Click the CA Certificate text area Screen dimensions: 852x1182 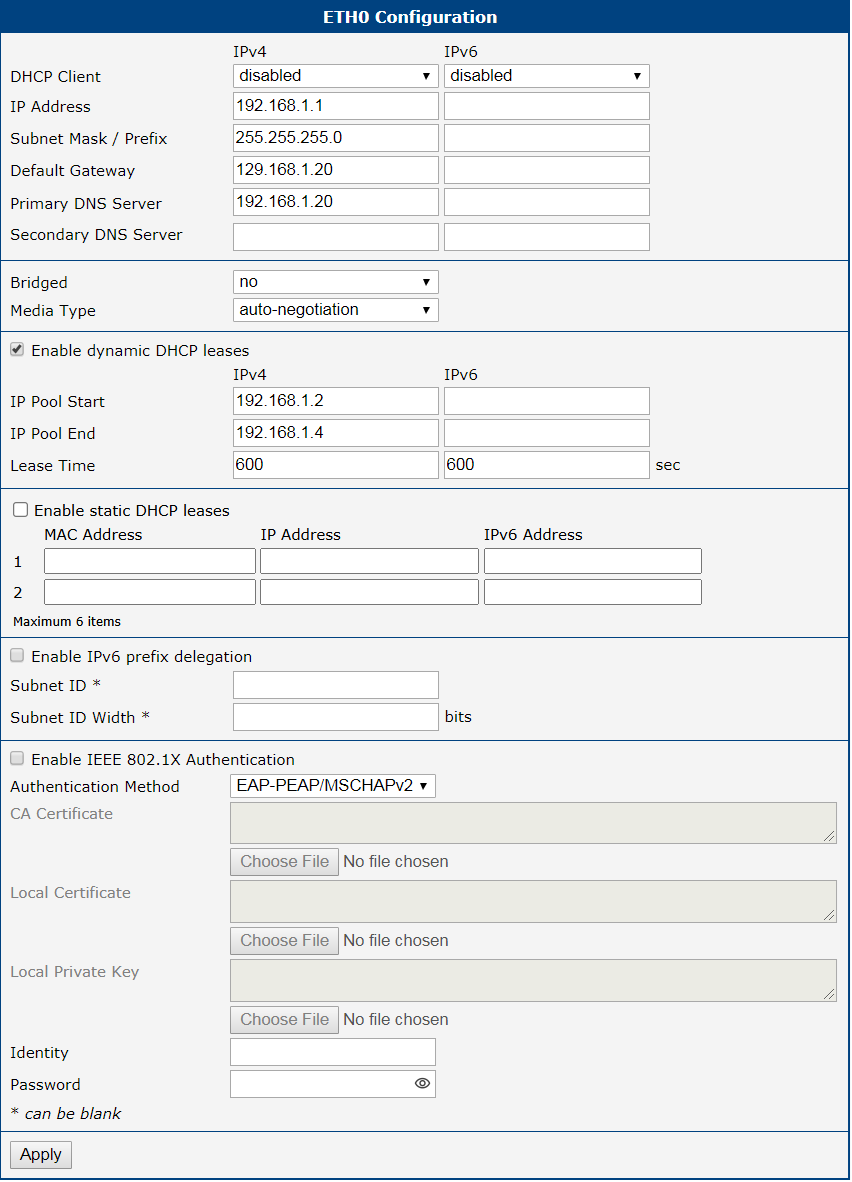click(533, 822)
